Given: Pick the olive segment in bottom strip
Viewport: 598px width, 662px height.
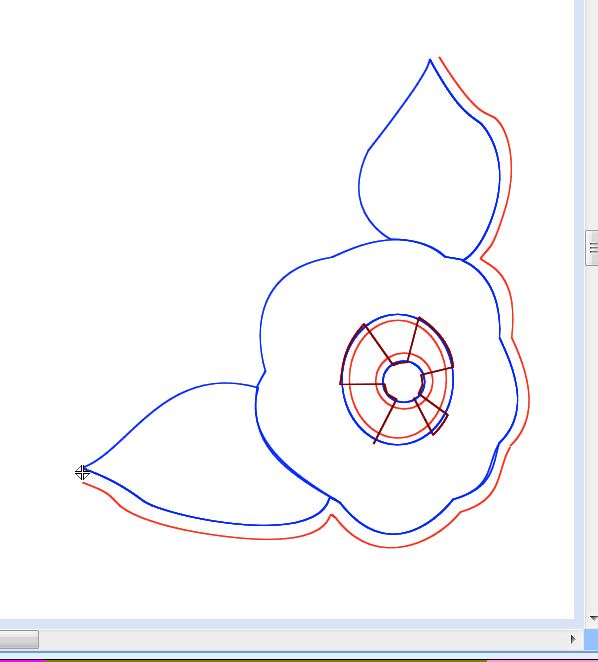Looking at the screenshot, I should coord(265,660).
